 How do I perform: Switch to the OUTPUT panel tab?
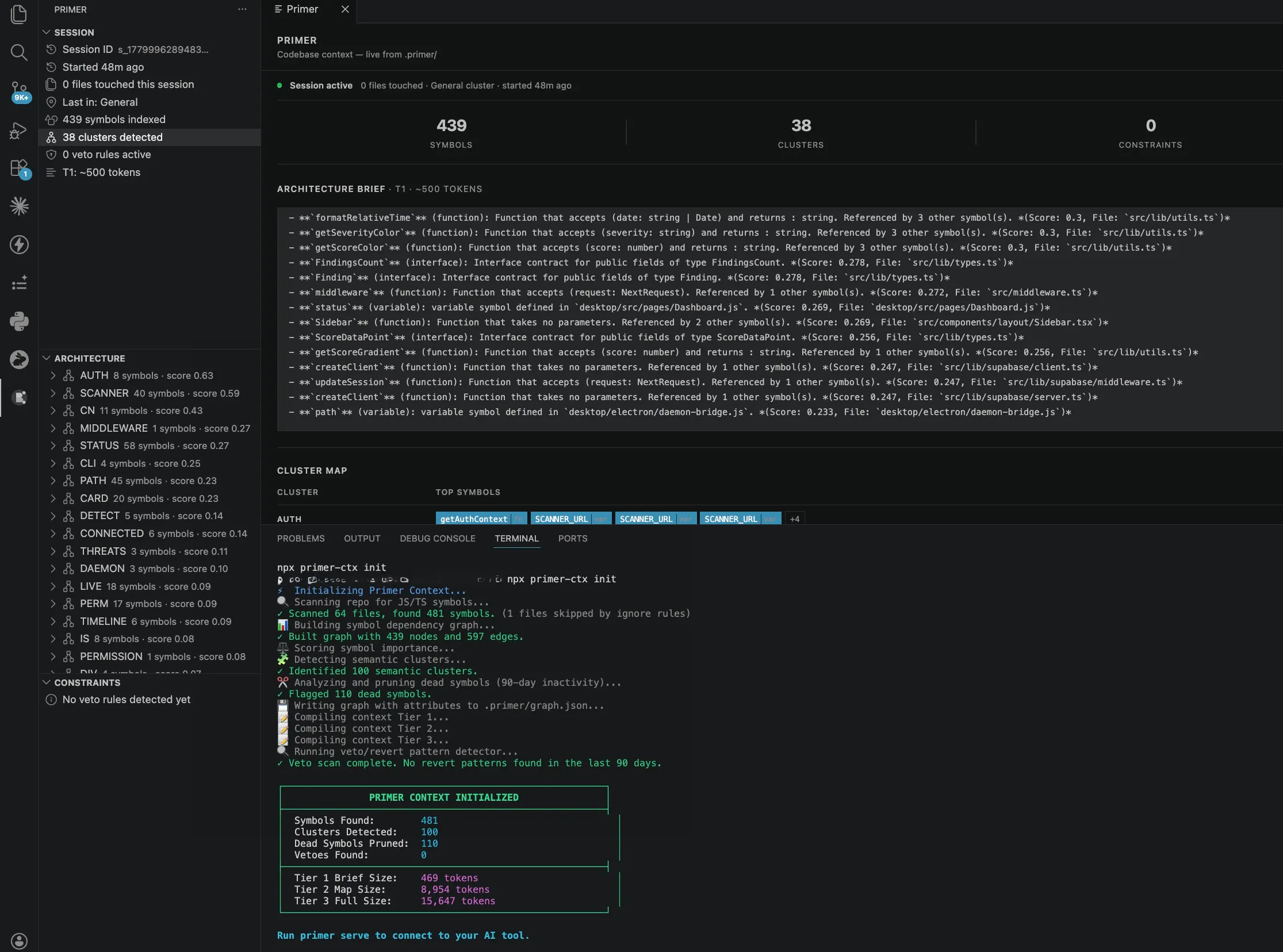pos(362,538)
